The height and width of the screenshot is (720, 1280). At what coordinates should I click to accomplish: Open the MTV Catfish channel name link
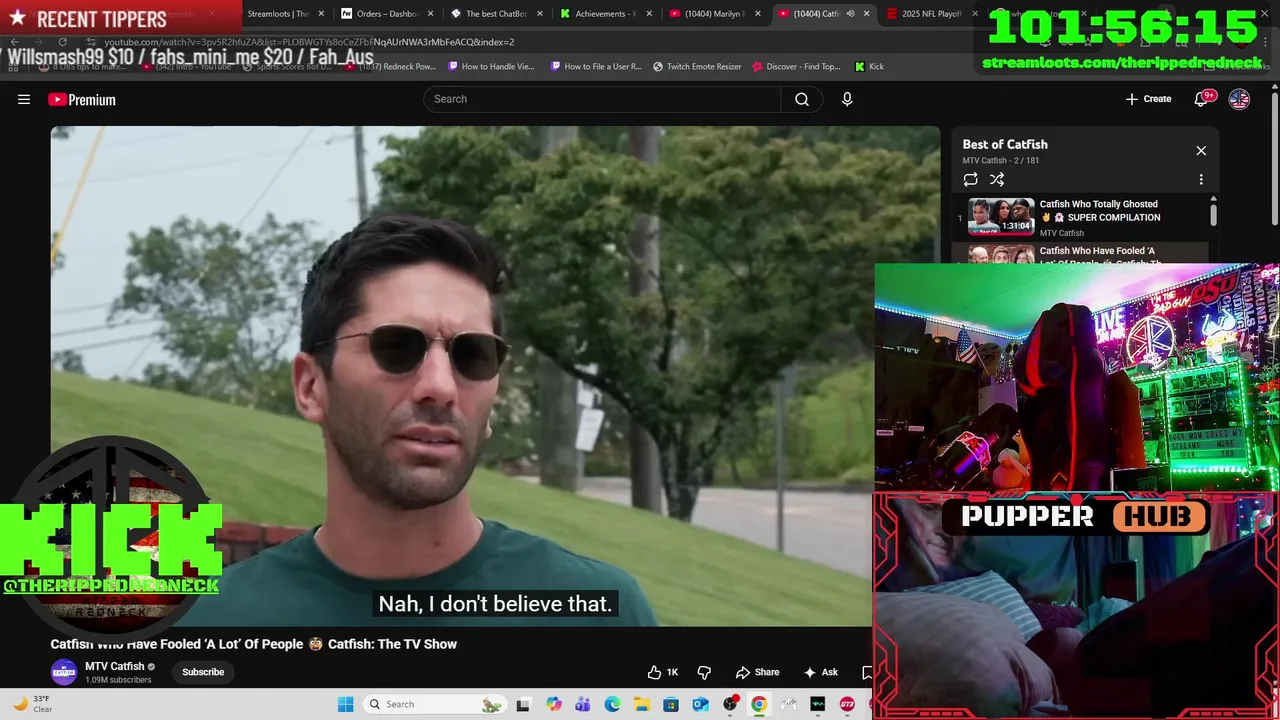tap(114, 666)
